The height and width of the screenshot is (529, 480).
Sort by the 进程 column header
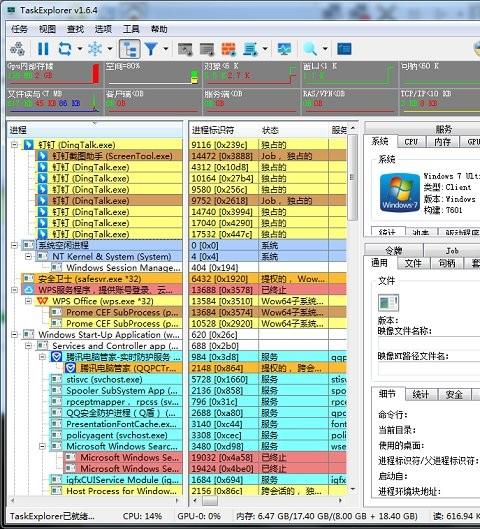tap(95, 130)
